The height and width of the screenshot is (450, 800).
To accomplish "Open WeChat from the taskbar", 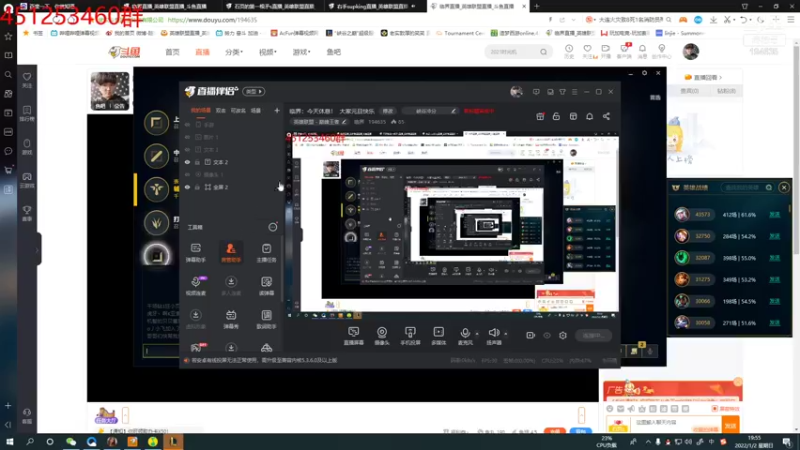I will (x=71, y=441).
